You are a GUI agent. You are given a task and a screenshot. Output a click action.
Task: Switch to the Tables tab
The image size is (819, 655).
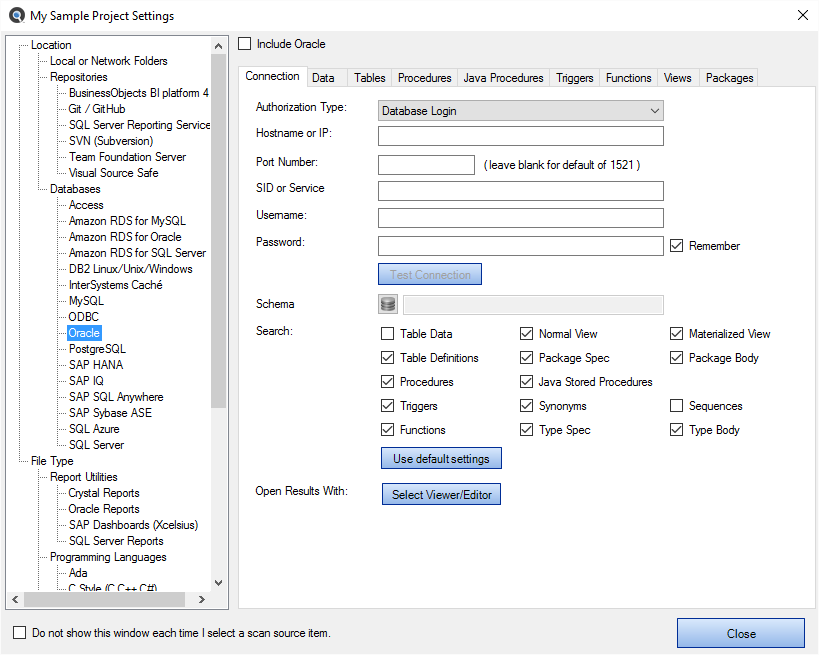370,78
